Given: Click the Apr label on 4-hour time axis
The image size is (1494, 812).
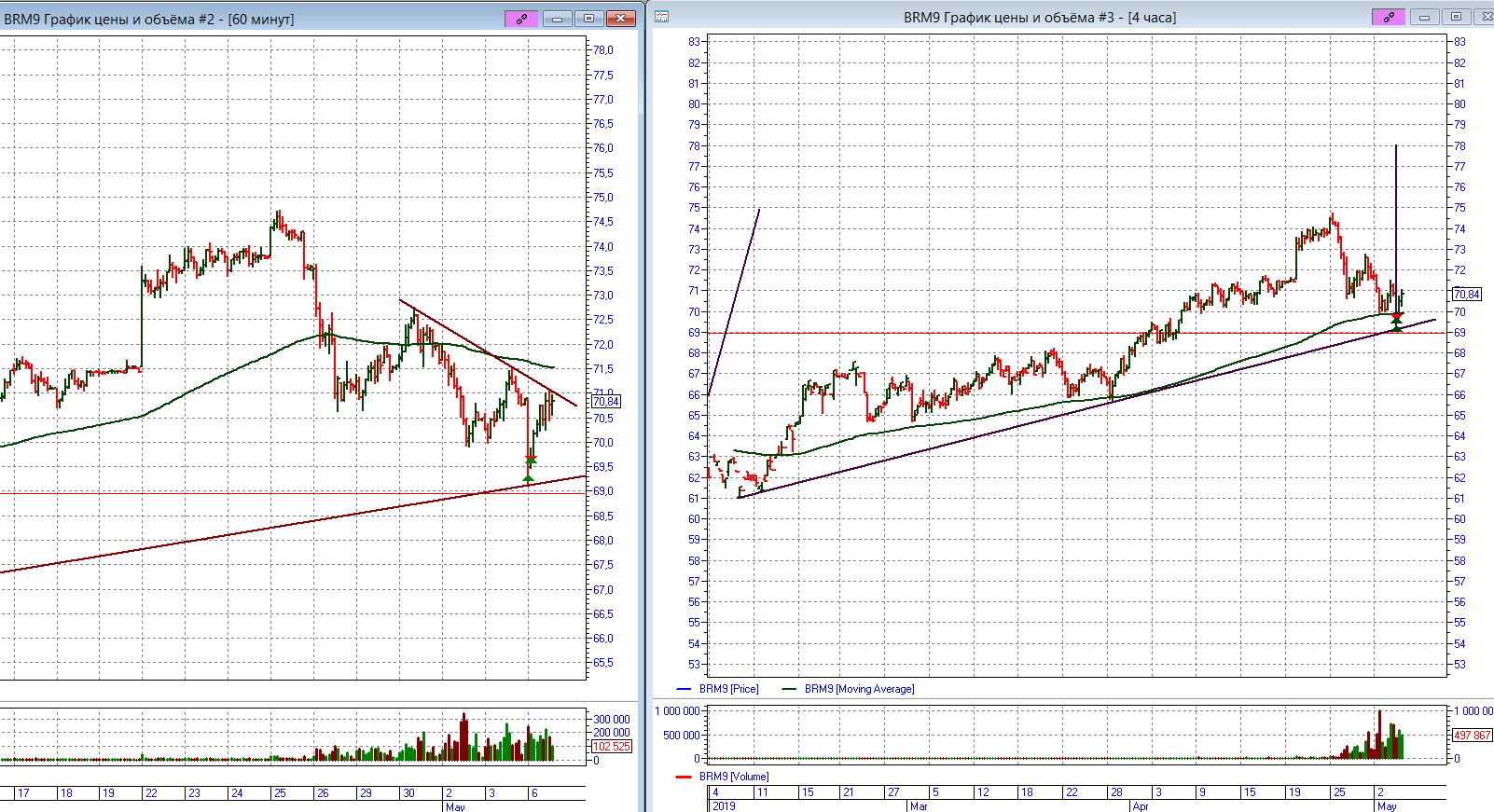Looking at the screenshot, I should [x=1140, y=806].
